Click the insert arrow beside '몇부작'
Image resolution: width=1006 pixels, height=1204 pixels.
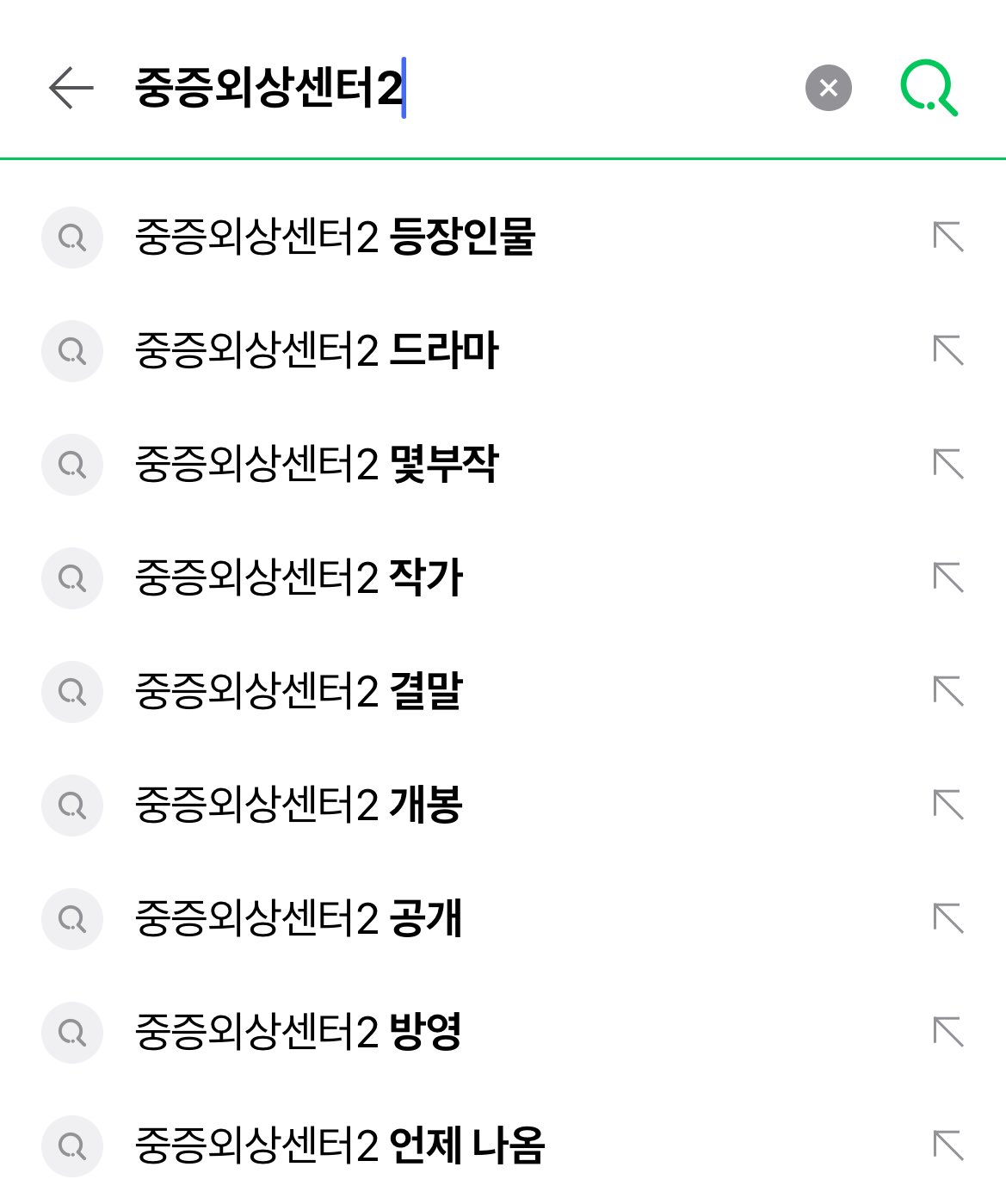click(x=948, y=464)
